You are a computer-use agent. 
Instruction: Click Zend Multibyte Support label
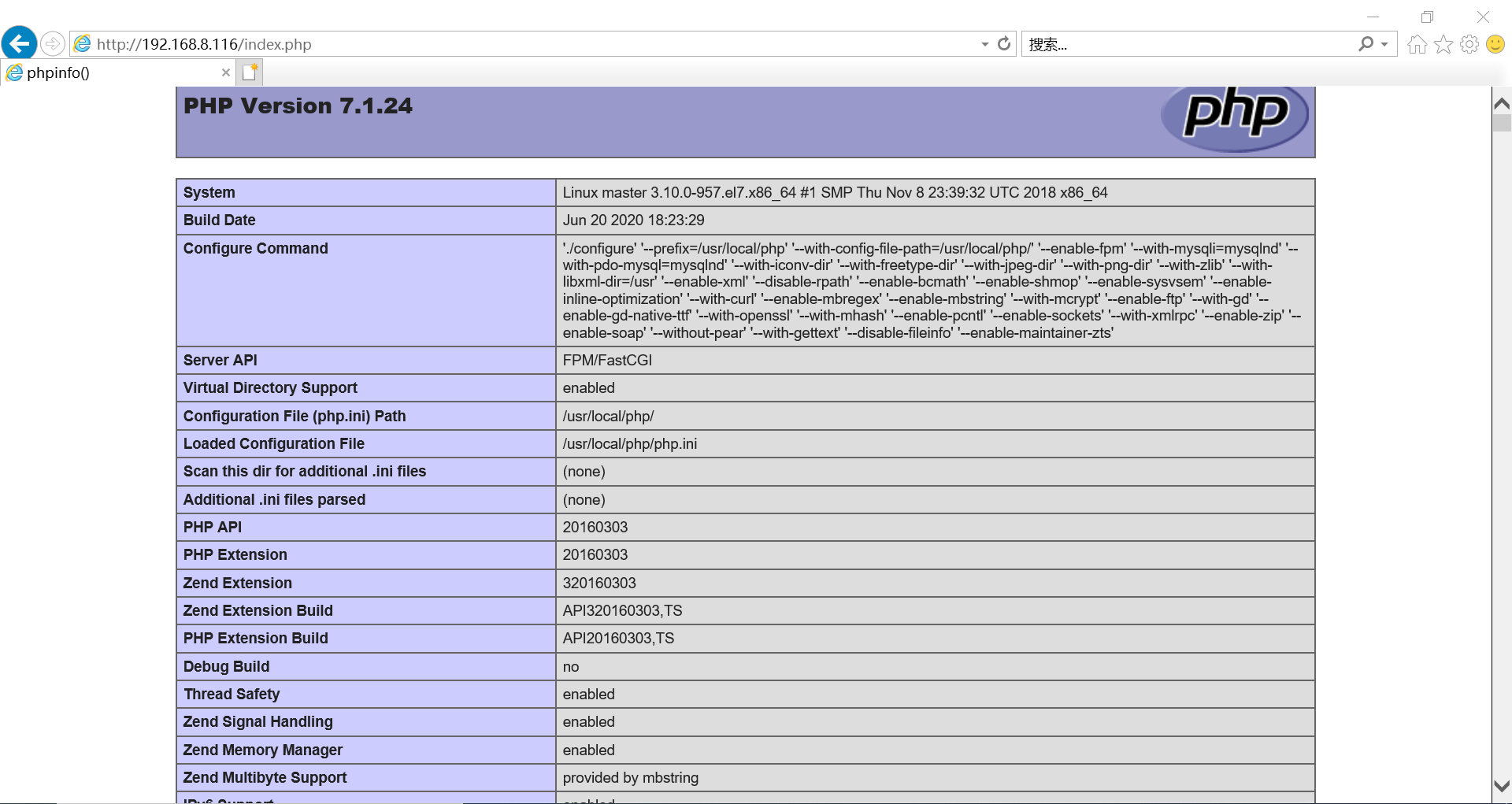pos(265,777)
